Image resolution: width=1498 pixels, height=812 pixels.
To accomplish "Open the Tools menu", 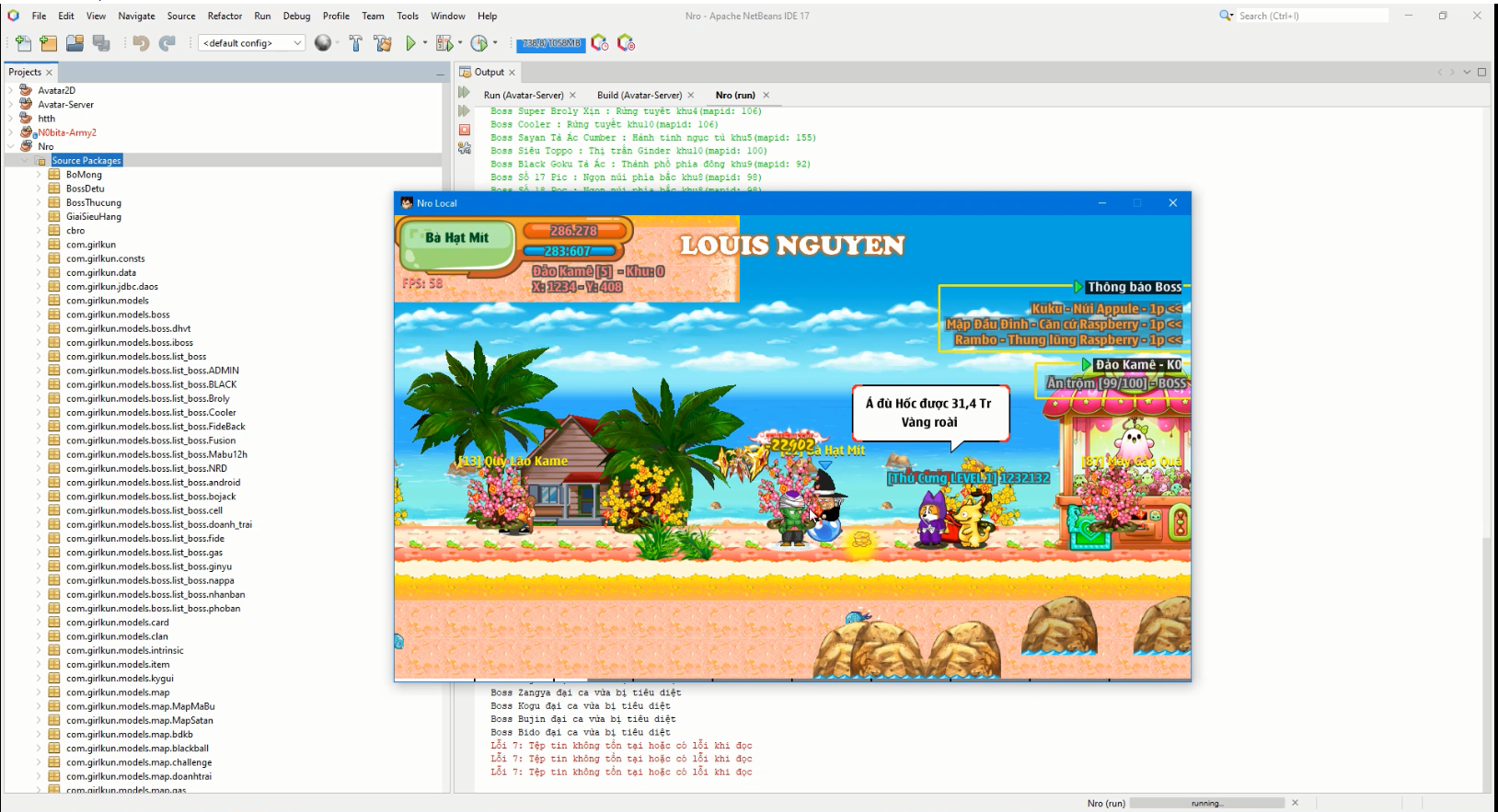I will (408, 16).
